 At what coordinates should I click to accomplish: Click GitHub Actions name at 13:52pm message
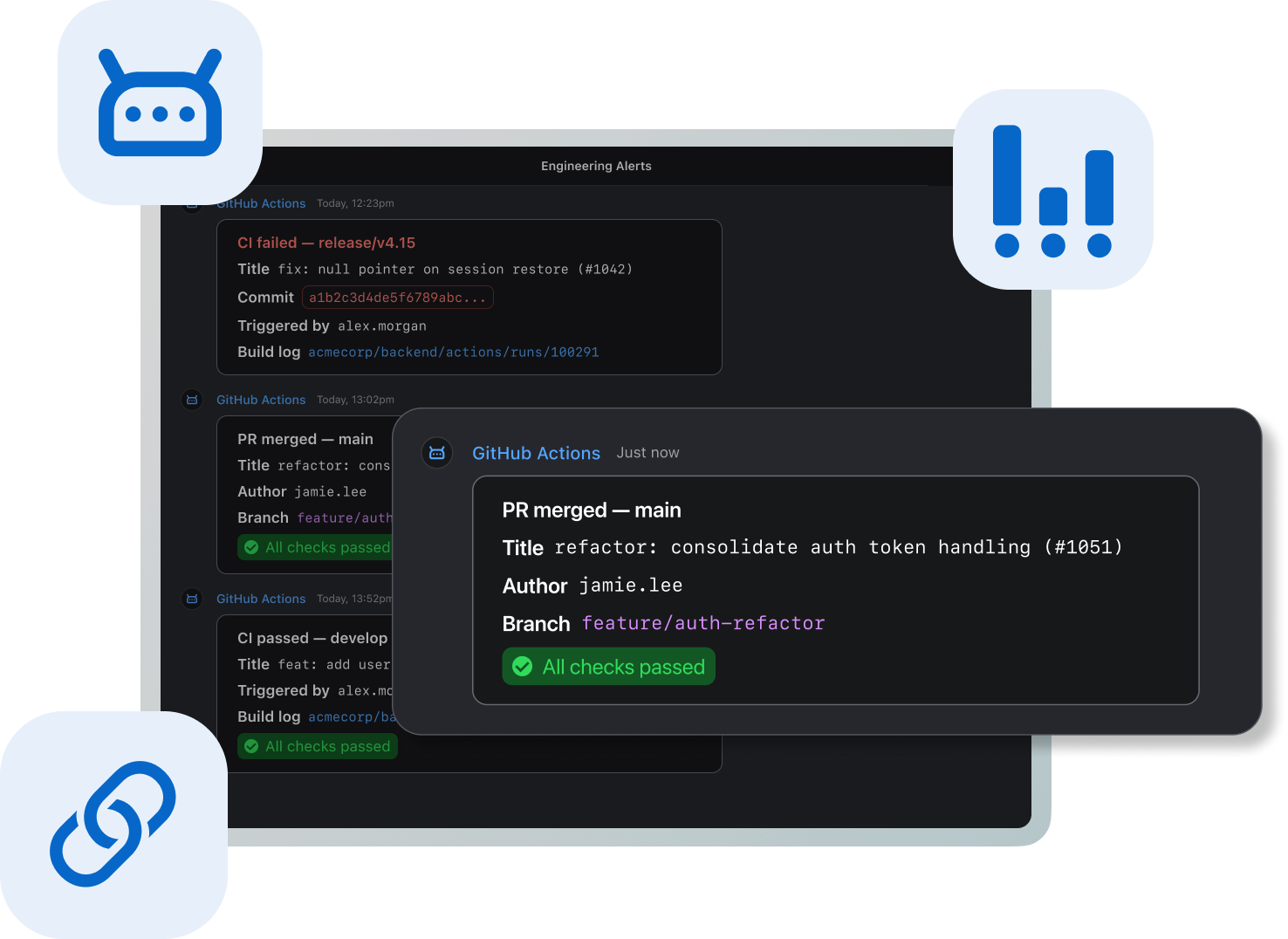pyautogui.click(x=261, y=599)
